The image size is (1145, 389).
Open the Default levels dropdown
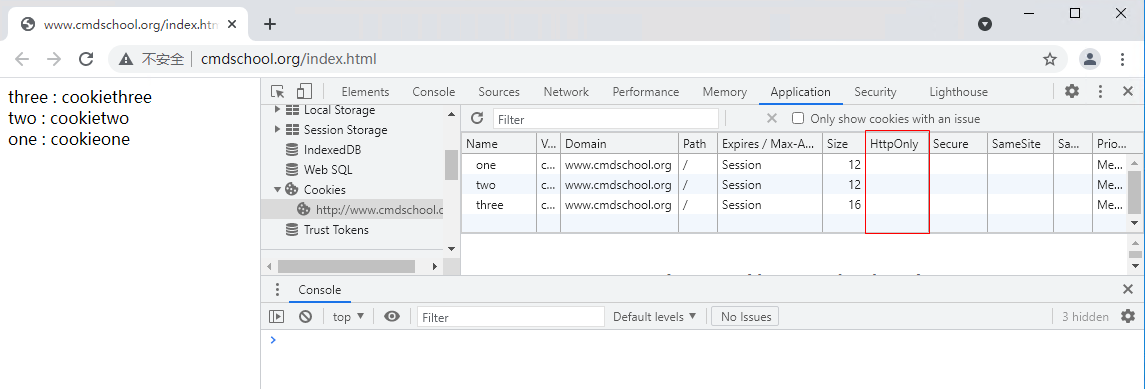point(654,317)
